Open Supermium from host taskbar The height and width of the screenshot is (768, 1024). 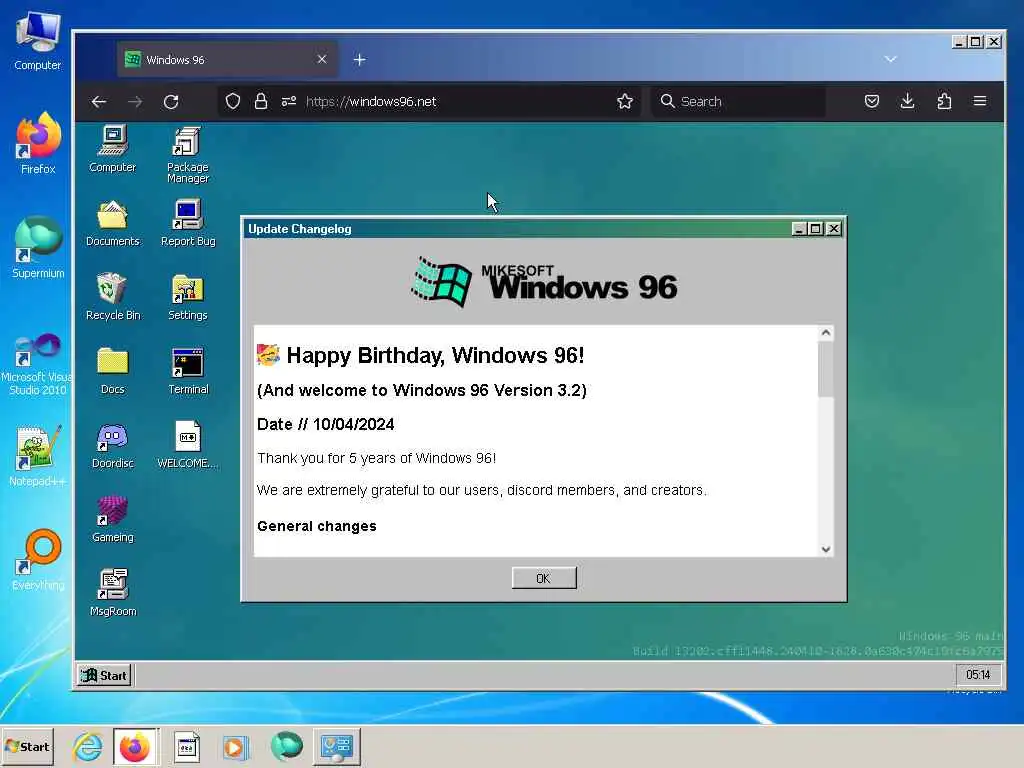click(286, 746)
